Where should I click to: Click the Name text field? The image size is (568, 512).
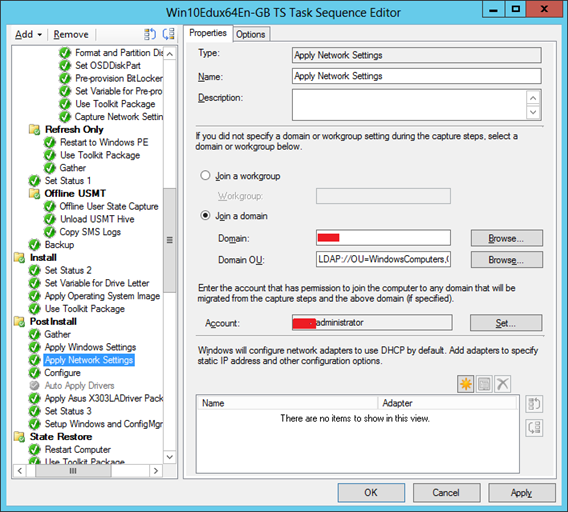click(417, 76)
